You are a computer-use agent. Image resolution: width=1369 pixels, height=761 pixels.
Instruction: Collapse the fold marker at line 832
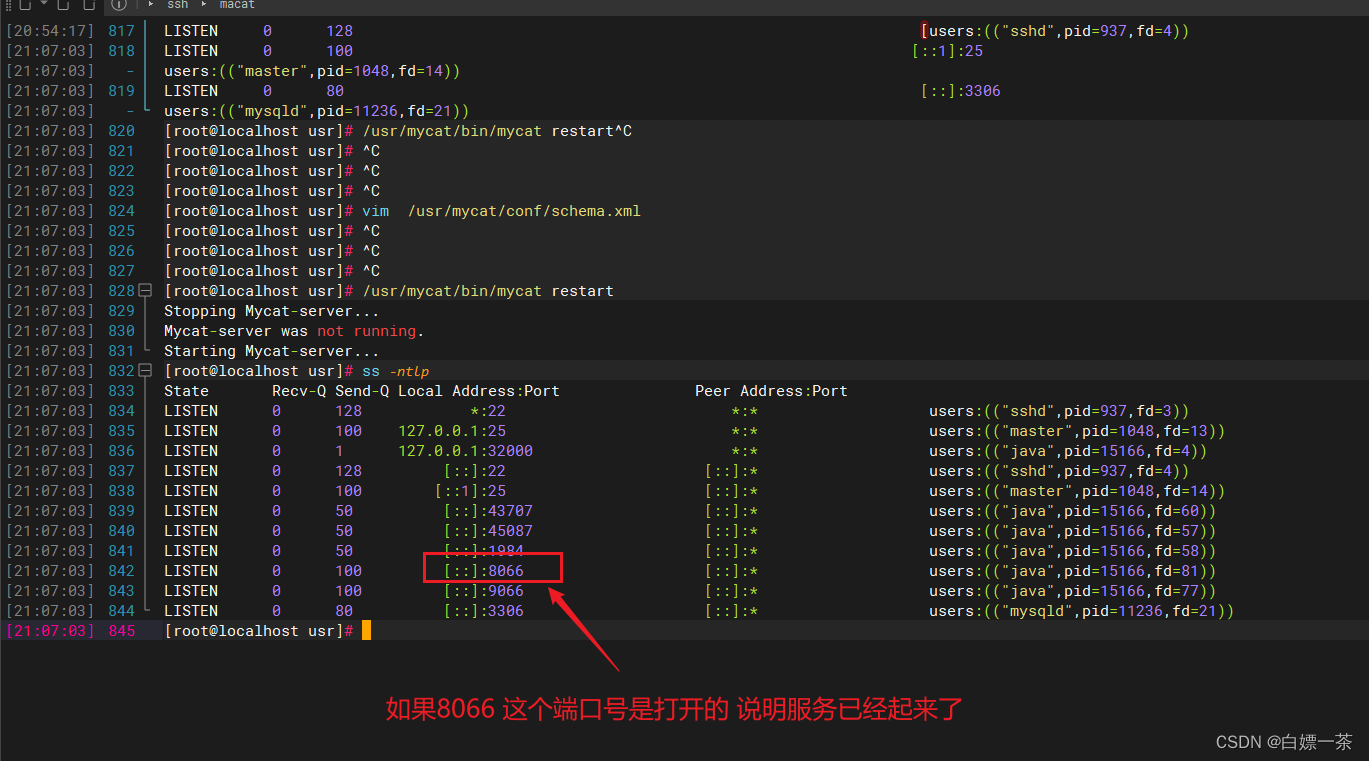[x=145, y=371]
